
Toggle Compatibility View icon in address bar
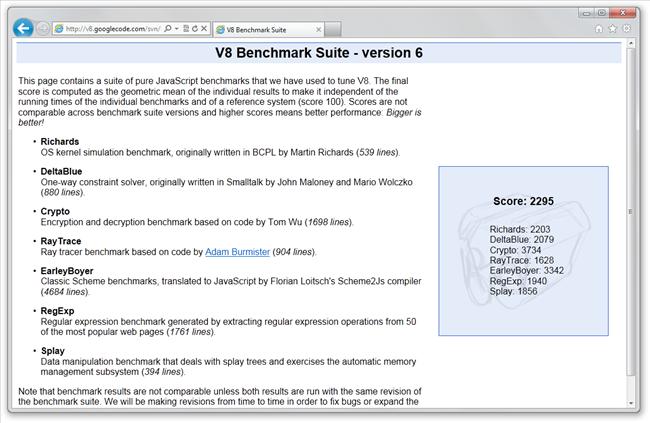pyautogui.click(x=186, y=29)
